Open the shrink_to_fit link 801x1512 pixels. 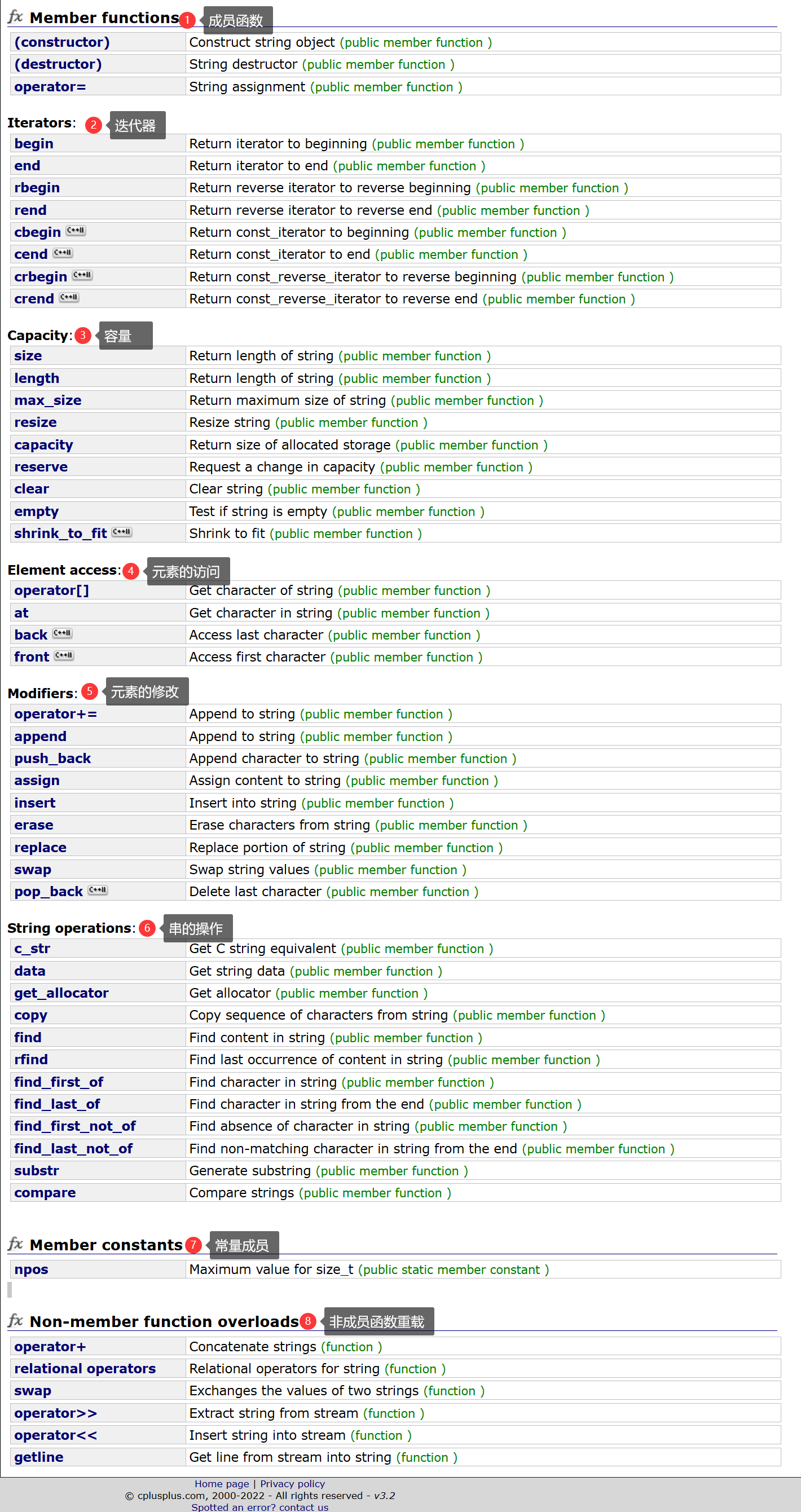click(60, 534)
